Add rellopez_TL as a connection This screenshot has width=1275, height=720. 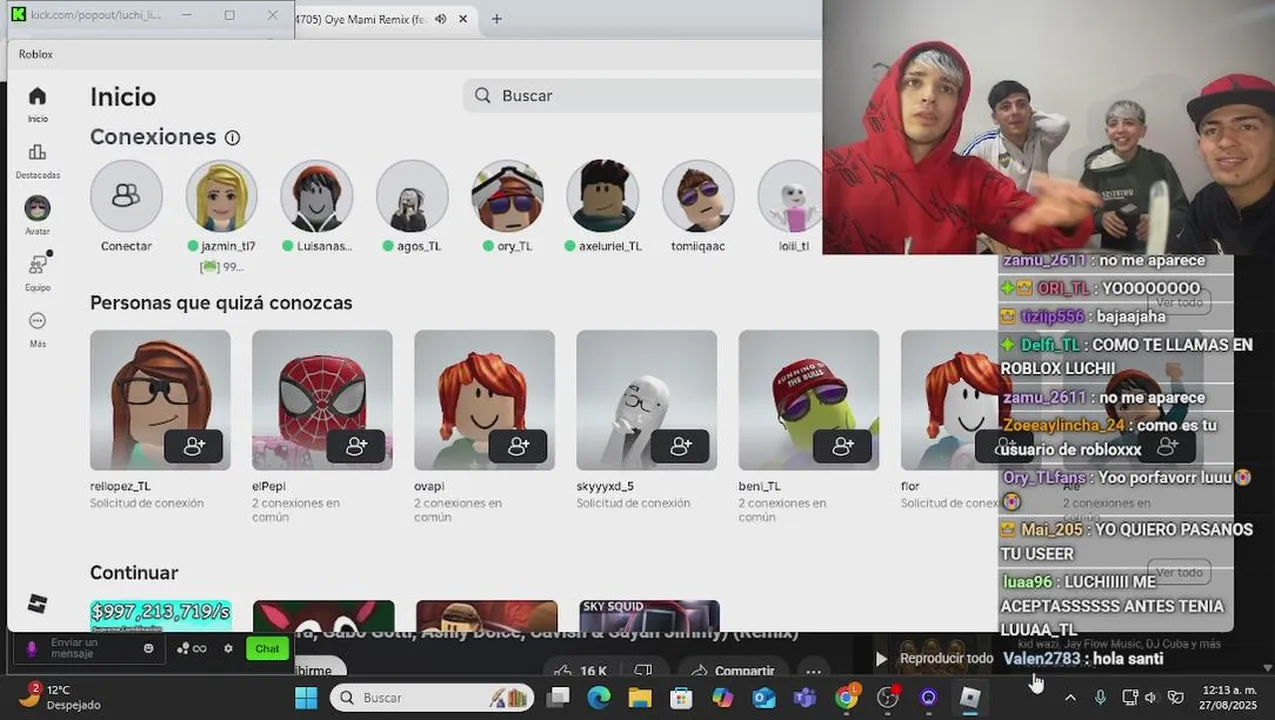click(194, 446)
